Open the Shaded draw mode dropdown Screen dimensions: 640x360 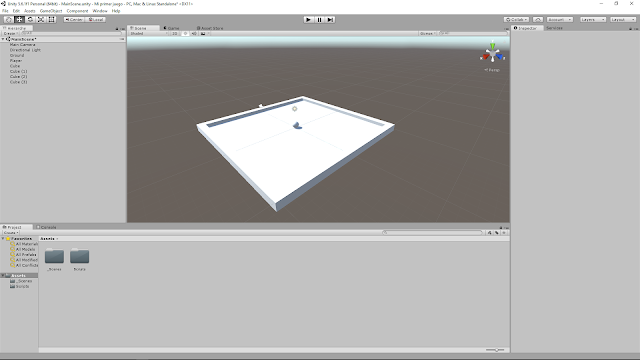(x=148, y=33)
